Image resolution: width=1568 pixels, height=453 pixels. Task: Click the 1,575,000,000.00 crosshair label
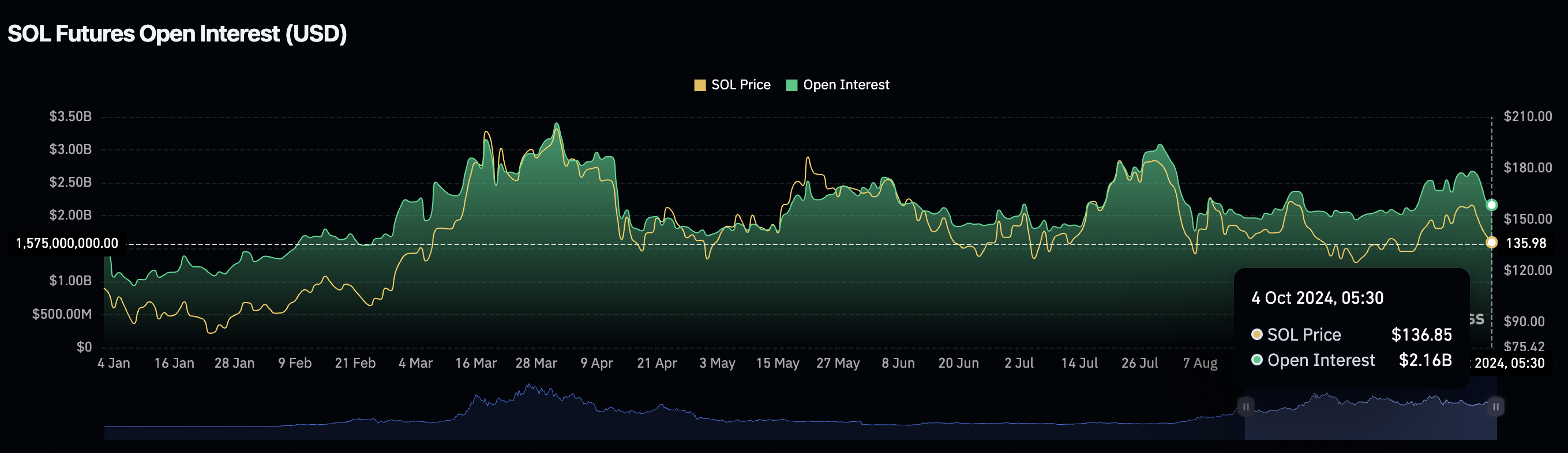point(67,244)
